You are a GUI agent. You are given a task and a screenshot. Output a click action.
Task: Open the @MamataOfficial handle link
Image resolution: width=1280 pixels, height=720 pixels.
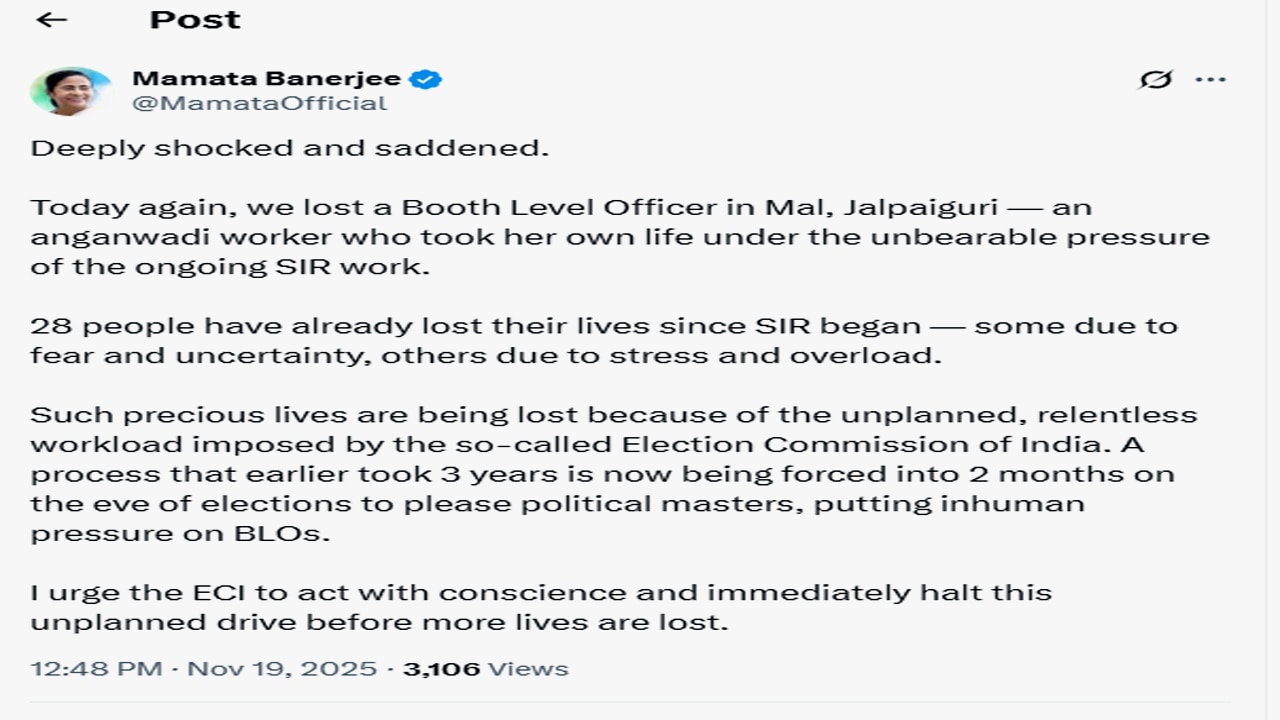[259, 103]
